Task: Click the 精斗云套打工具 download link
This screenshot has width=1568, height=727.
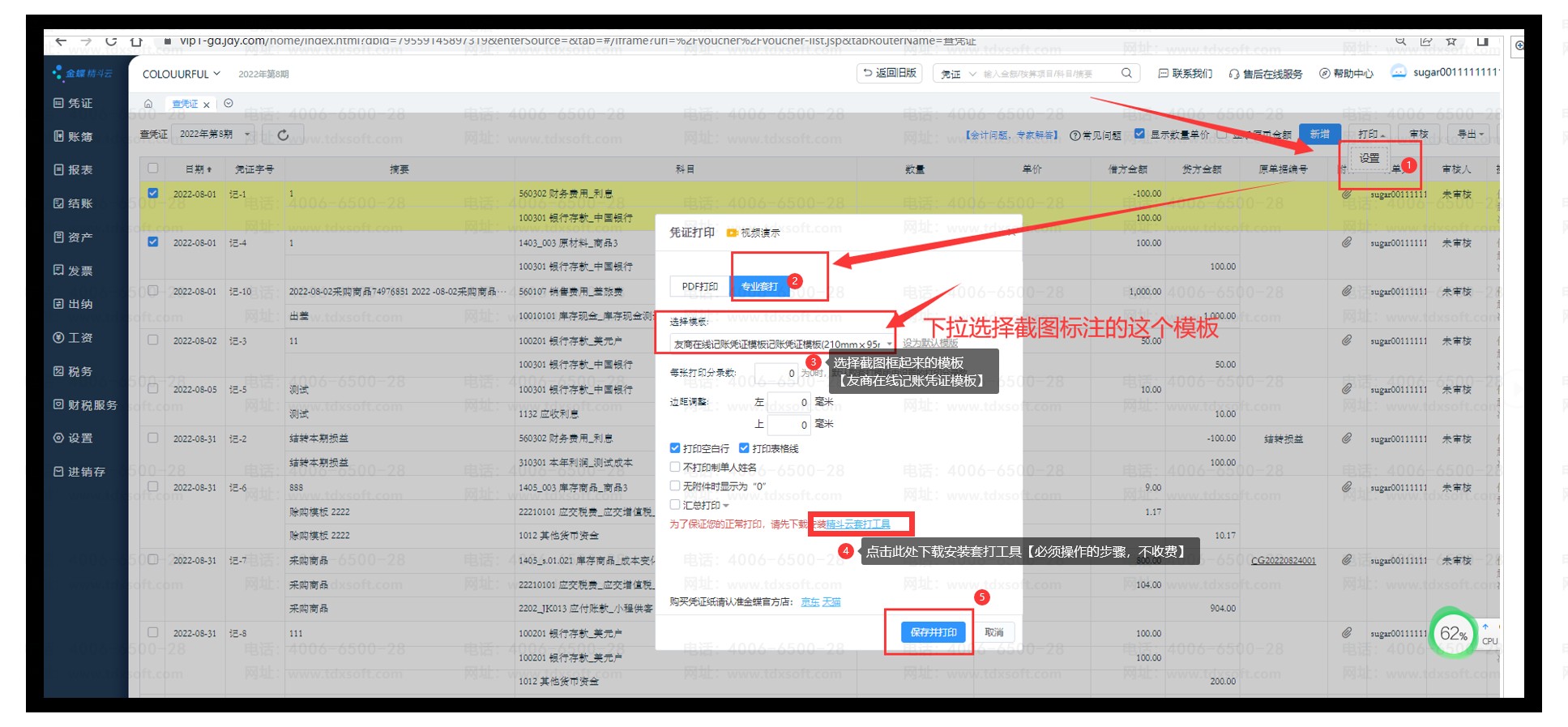Action: 857,524
